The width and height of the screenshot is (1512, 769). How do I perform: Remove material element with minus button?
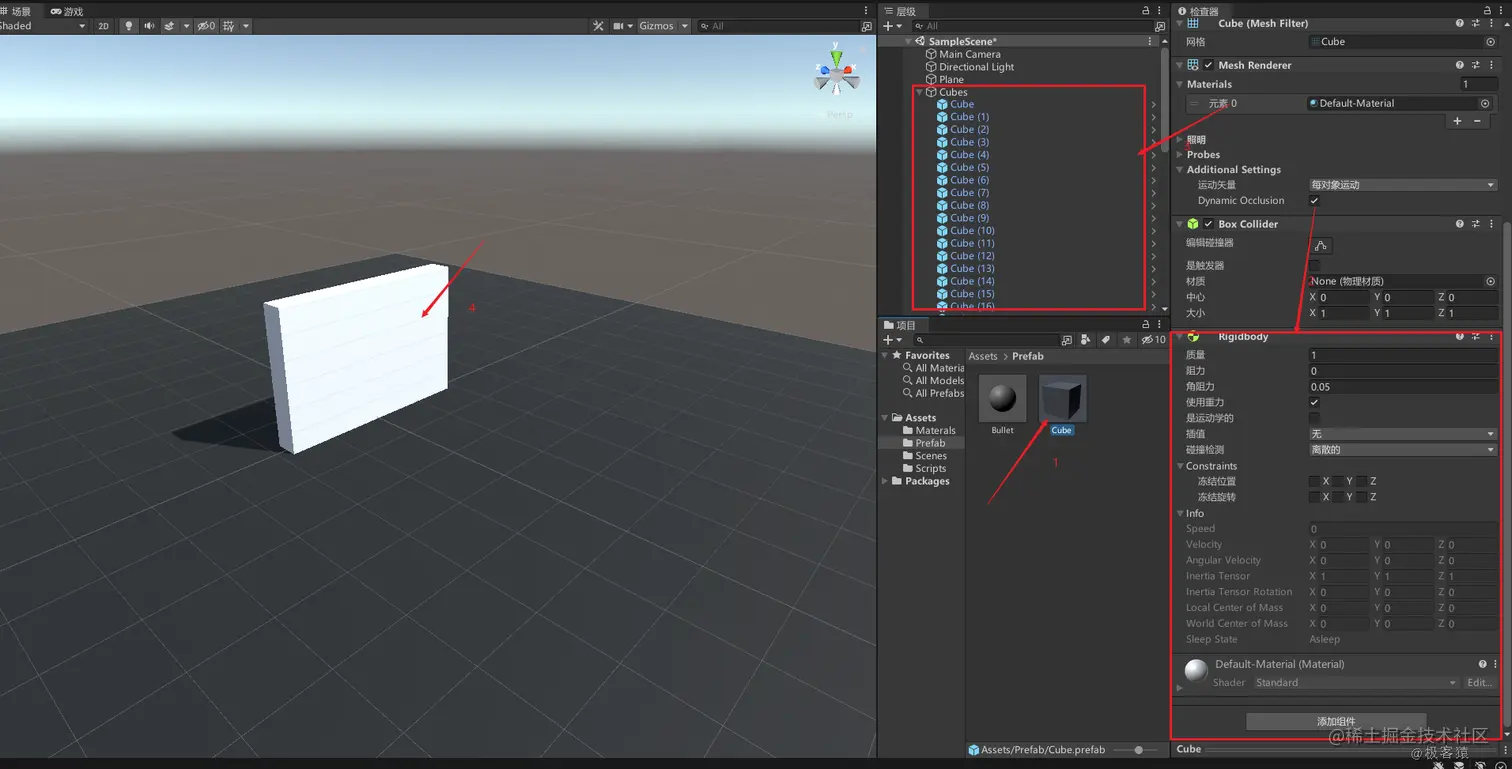[x=1477, y=121]
